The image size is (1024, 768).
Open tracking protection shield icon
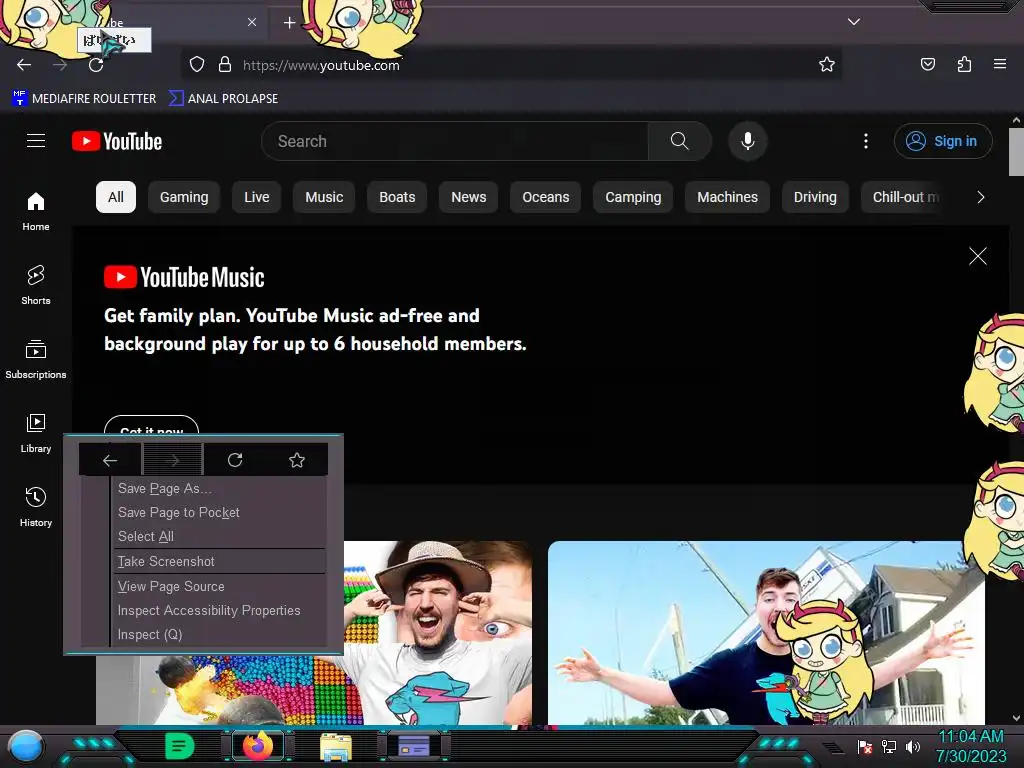[x=197, y=65]
